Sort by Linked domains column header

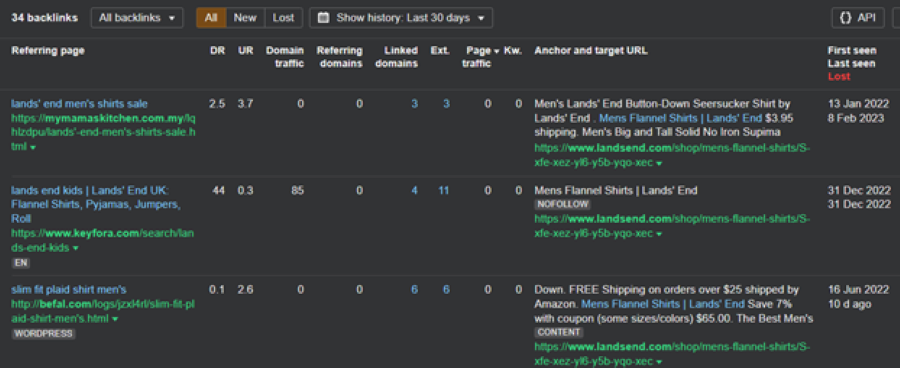point(396,57)
